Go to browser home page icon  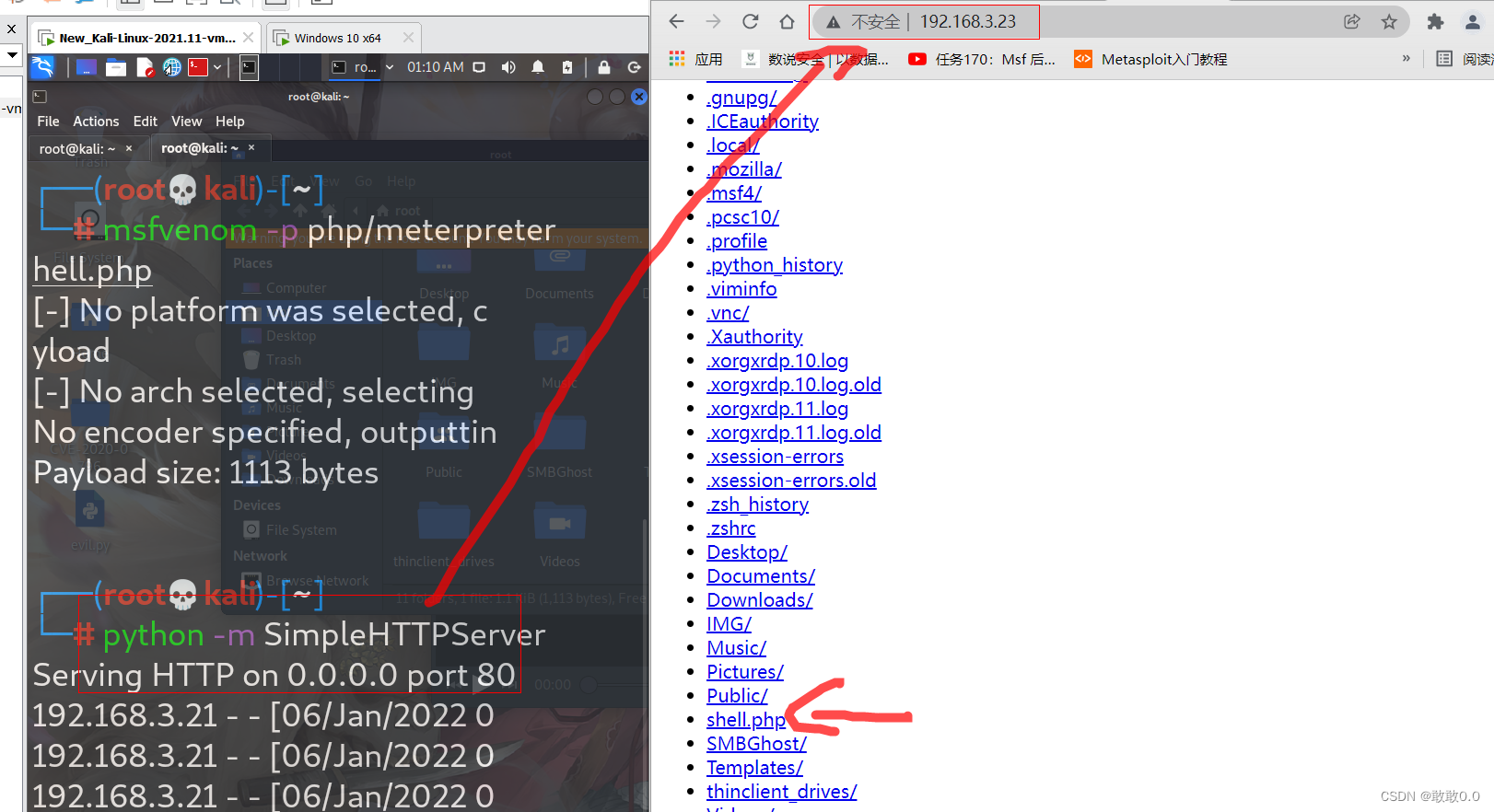pos(787,21)
